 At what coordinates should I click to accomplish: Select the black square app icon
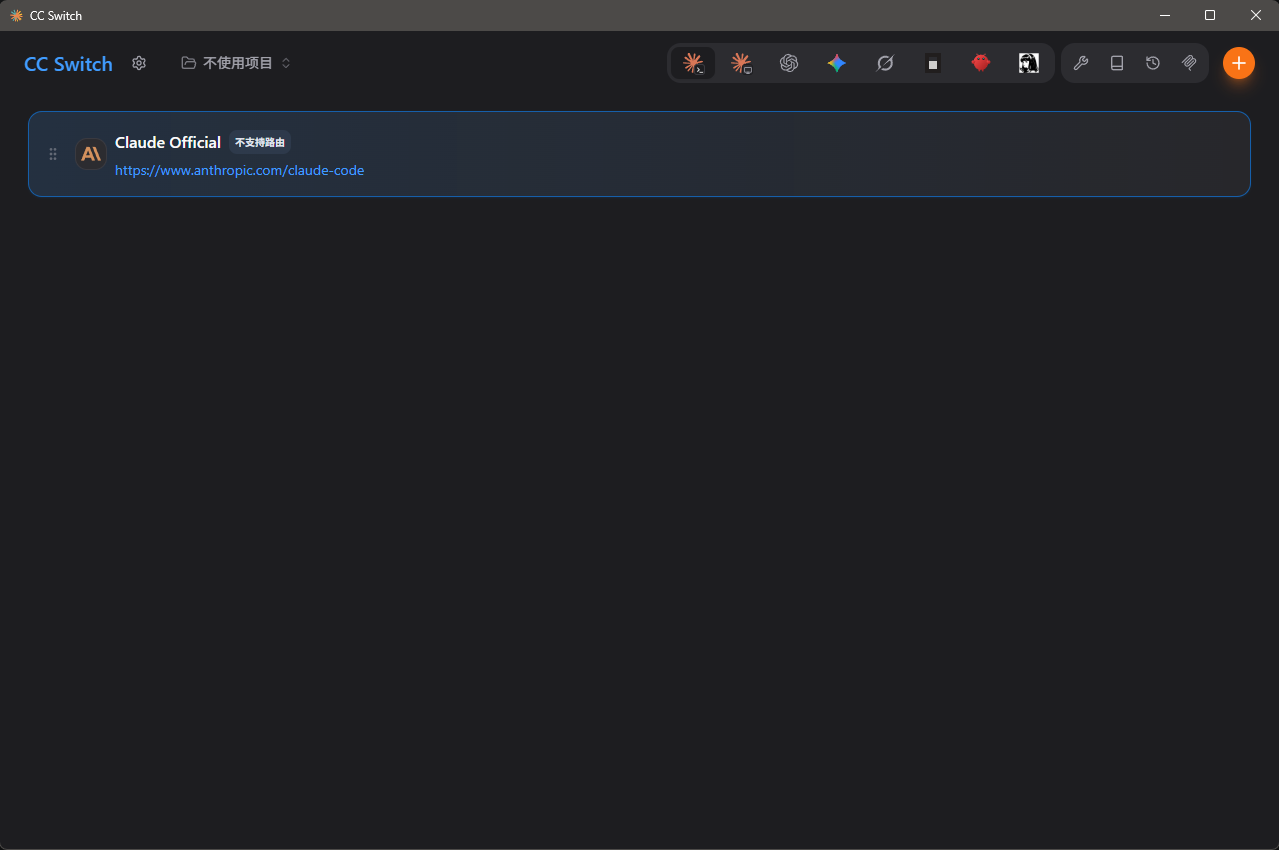pos(933,63)
